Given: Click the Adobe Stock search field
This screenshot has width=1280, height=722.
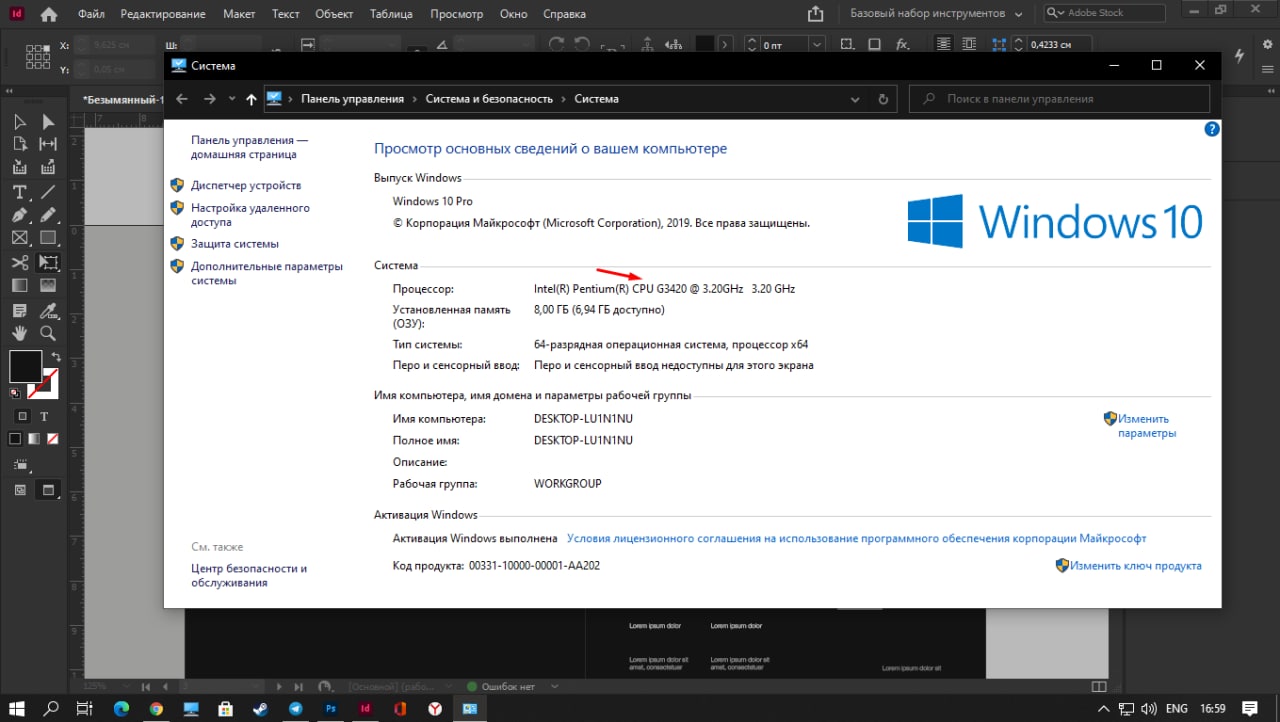Looking at the screenshot, I should coord(1104,13).
